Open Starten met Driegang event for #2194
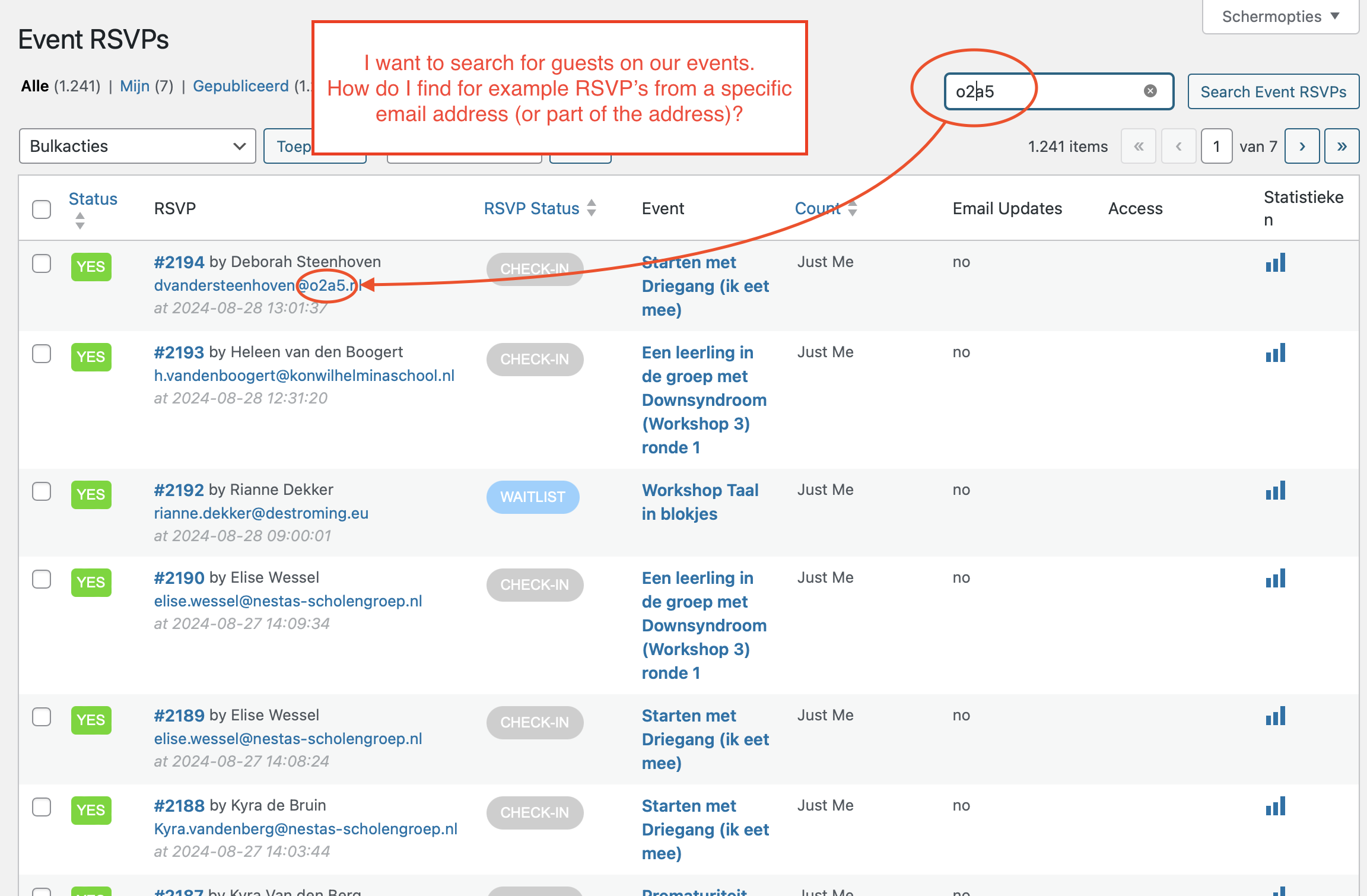The width and height of the screenshot is (1367, 896). (705, 286)
